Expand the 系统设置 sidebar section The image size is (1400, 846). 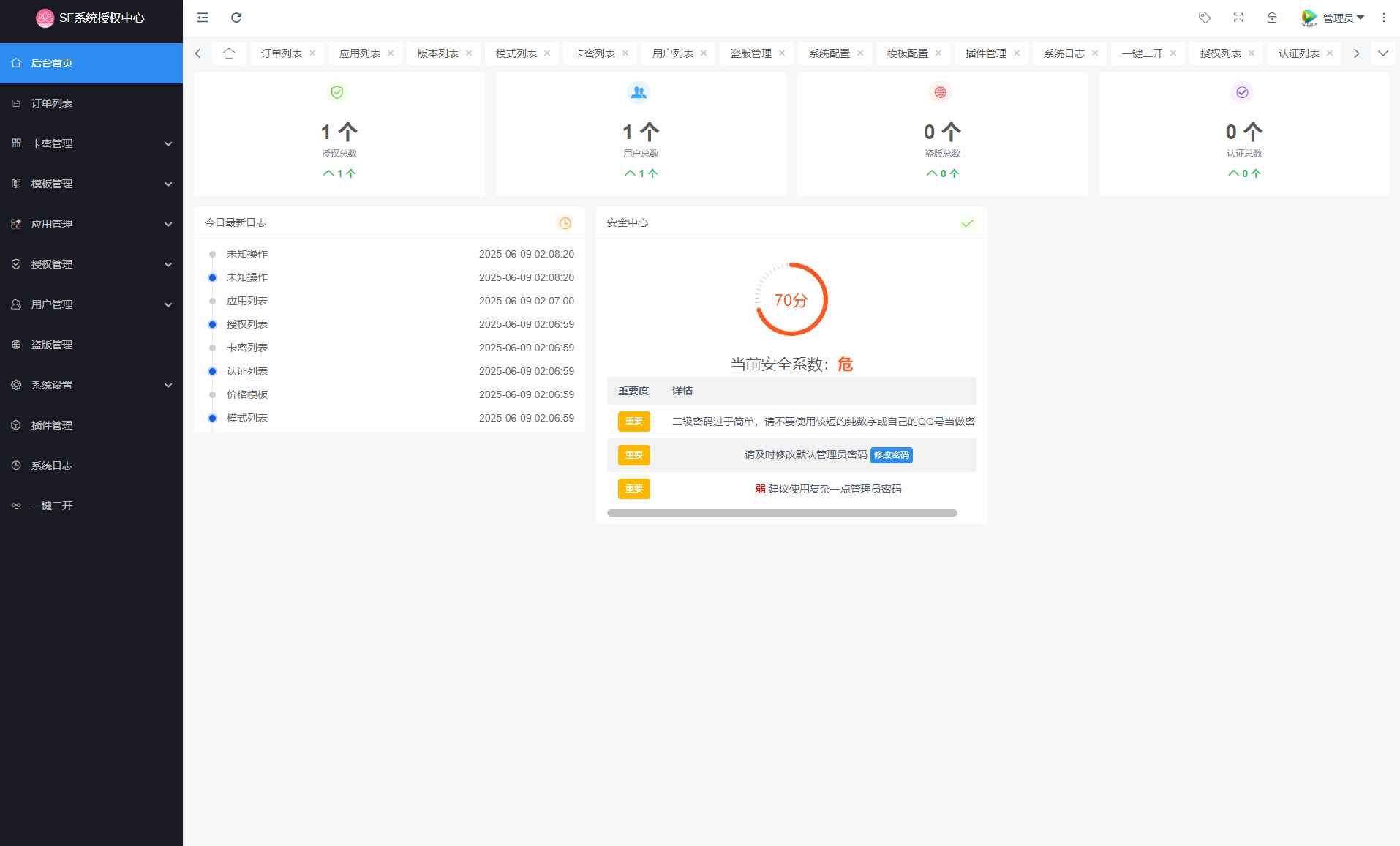[50, 384]
